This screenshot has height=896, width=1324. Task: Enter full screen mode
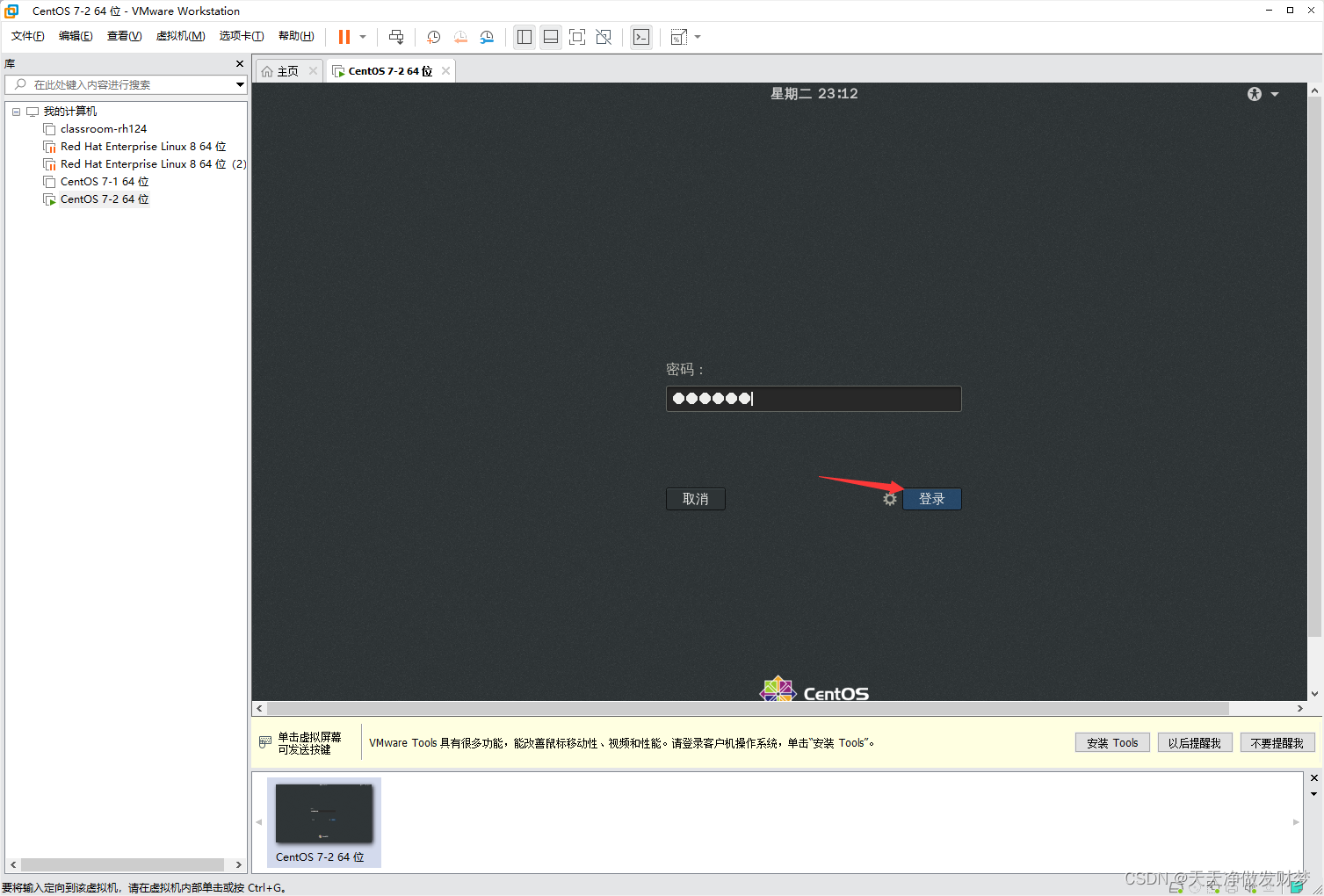click(x=577, y=37)
